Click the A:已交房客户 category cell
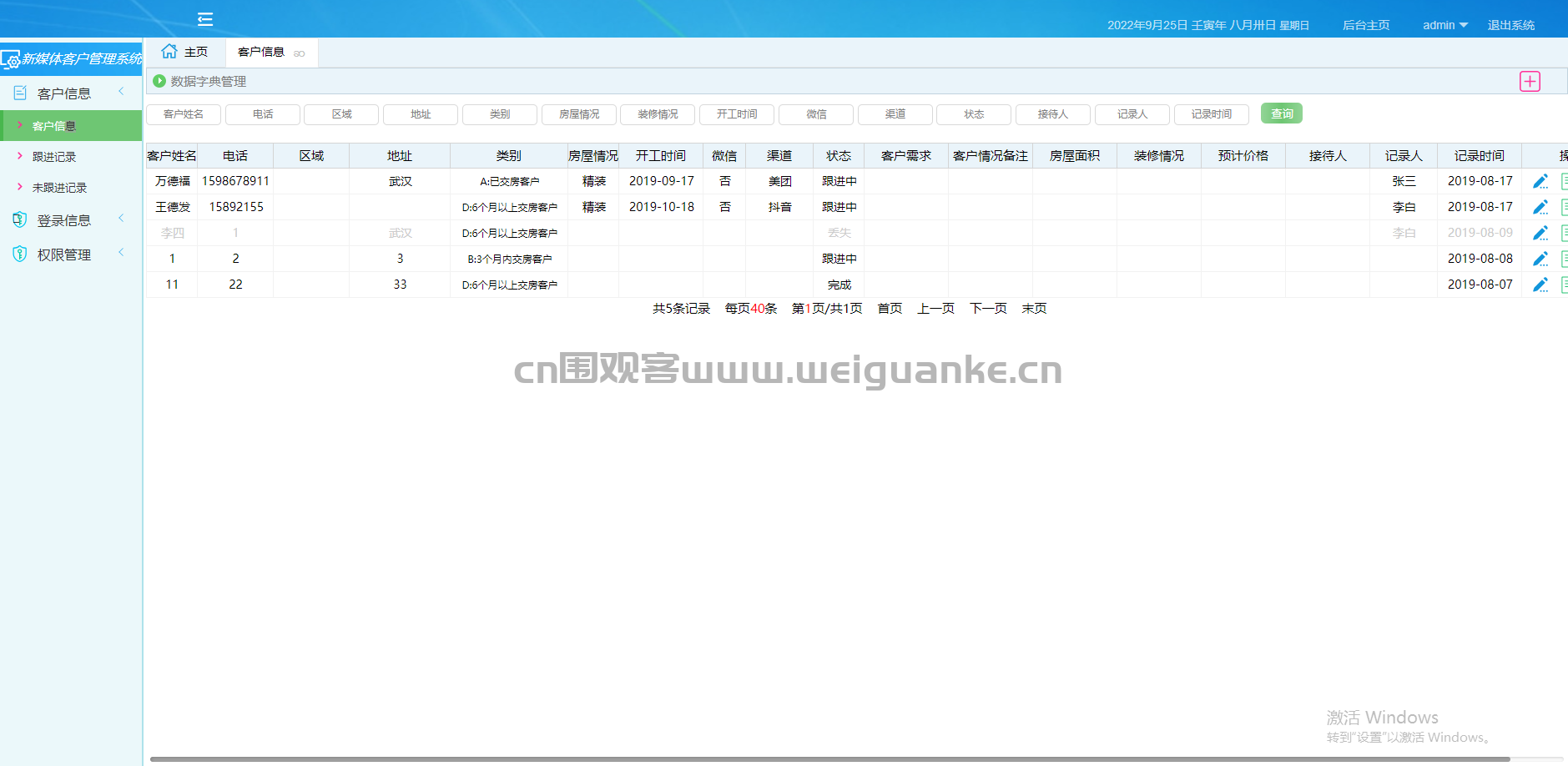The height and width of the screenshot is (766, 1568). pos(509,181)
